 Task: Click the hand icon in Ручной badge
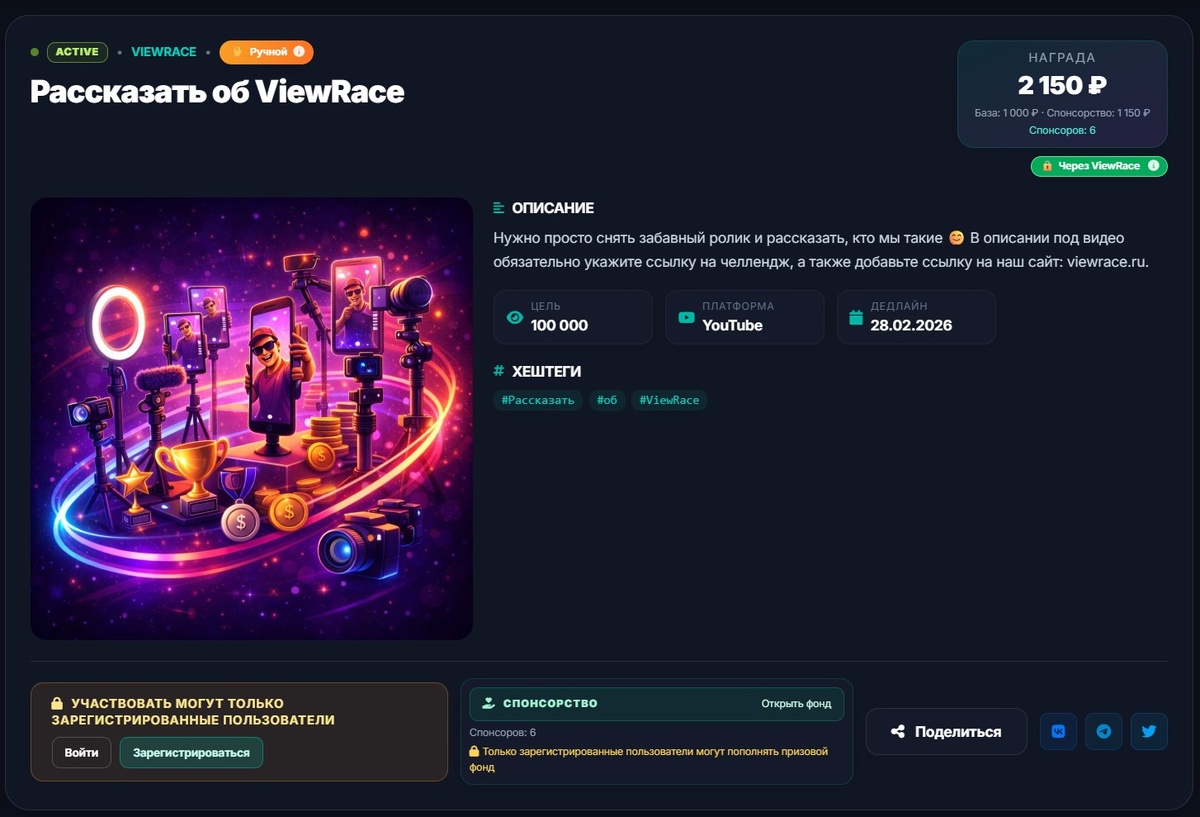point(237,52)
